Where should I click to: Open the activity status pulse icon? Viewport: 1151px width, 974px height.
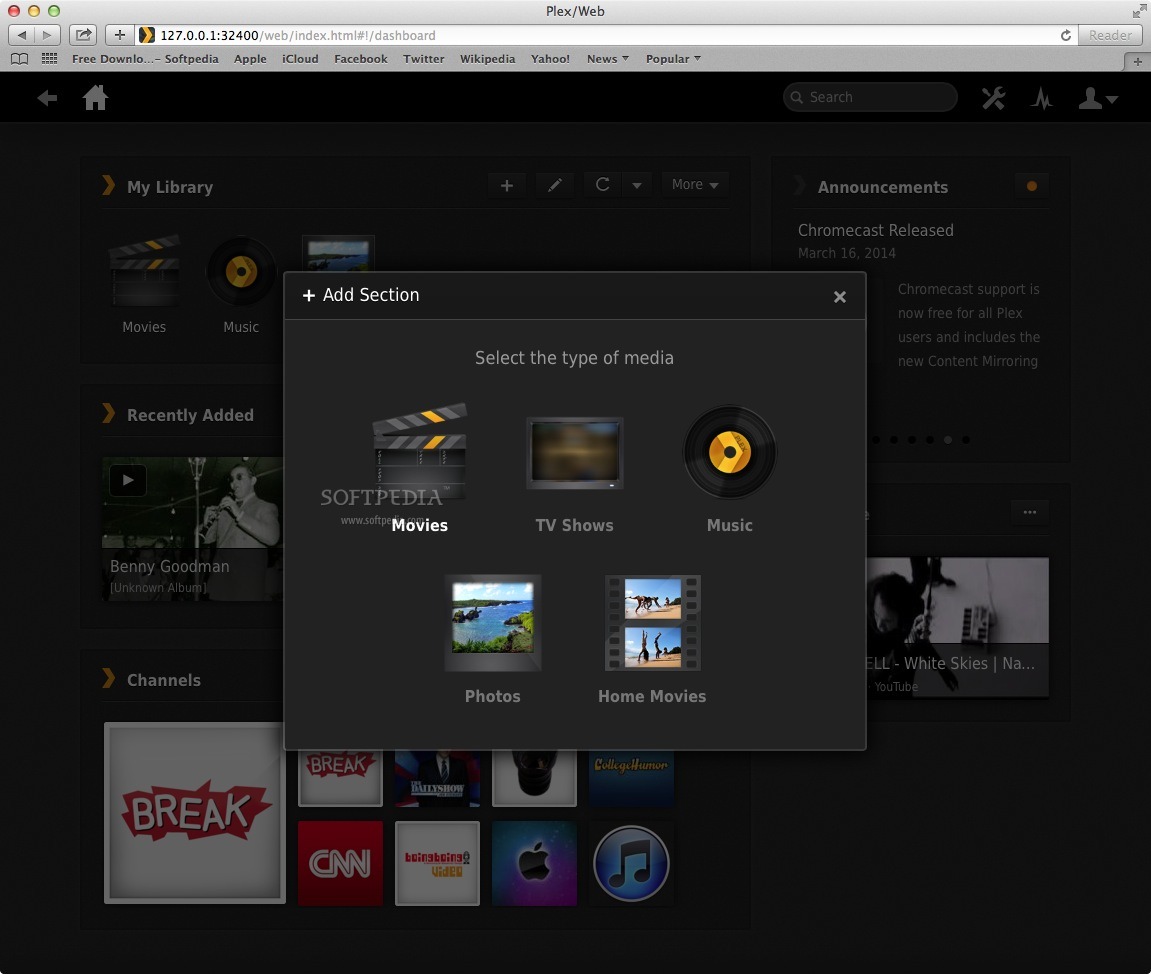pyautogui.click(x=1042, y=98)
